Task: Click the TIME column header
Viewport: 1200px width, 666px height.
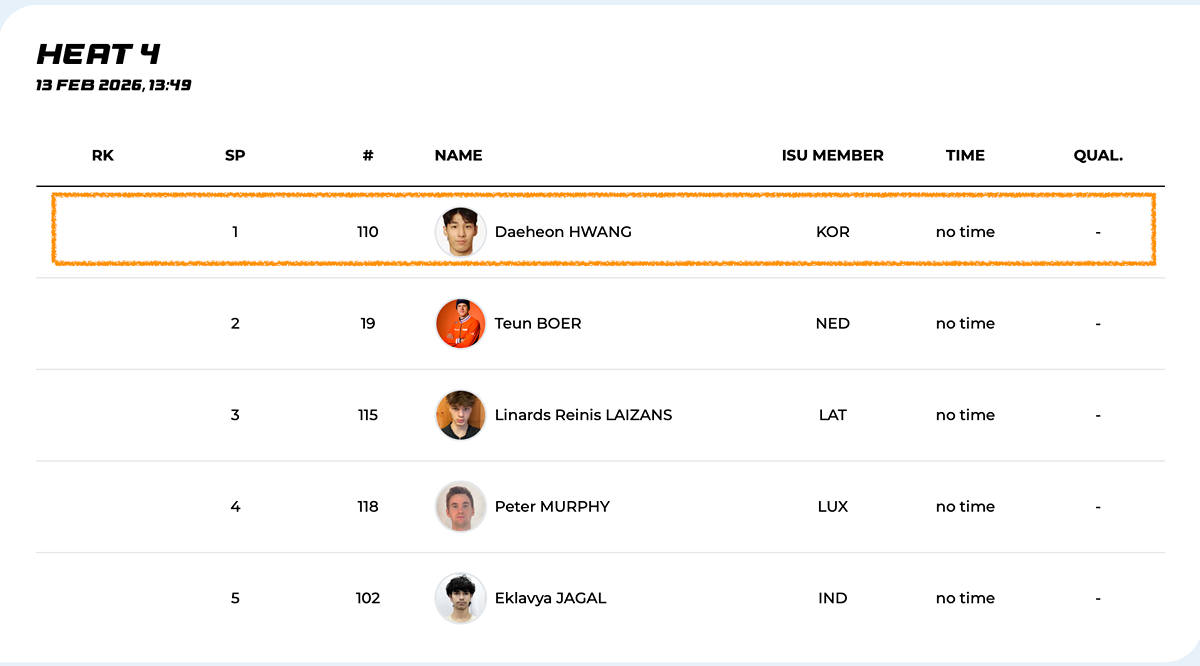Action: (x=965, y=155)
